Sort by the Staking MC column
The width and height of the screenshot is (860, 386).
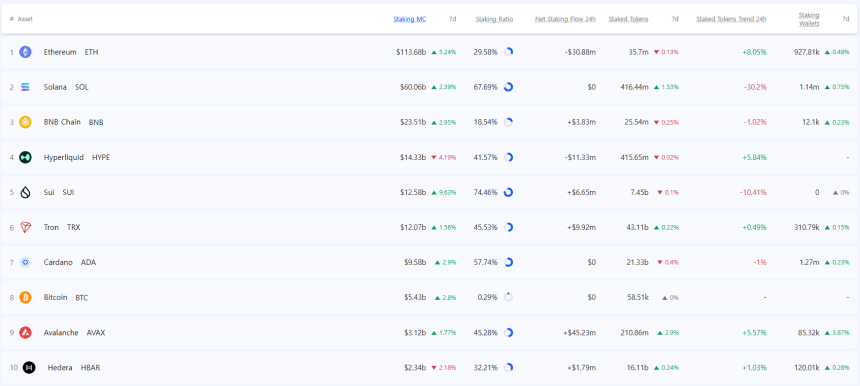409,19
